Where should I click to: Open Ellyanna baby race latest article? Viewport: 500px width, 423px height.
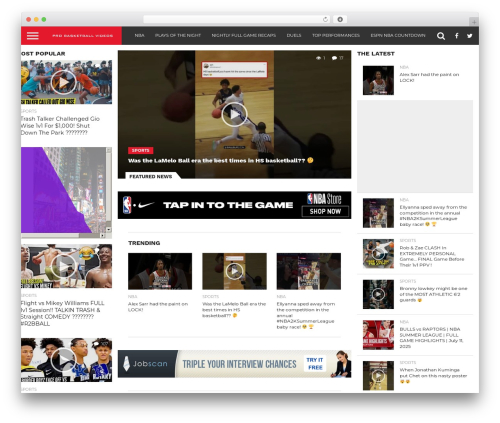433,216
